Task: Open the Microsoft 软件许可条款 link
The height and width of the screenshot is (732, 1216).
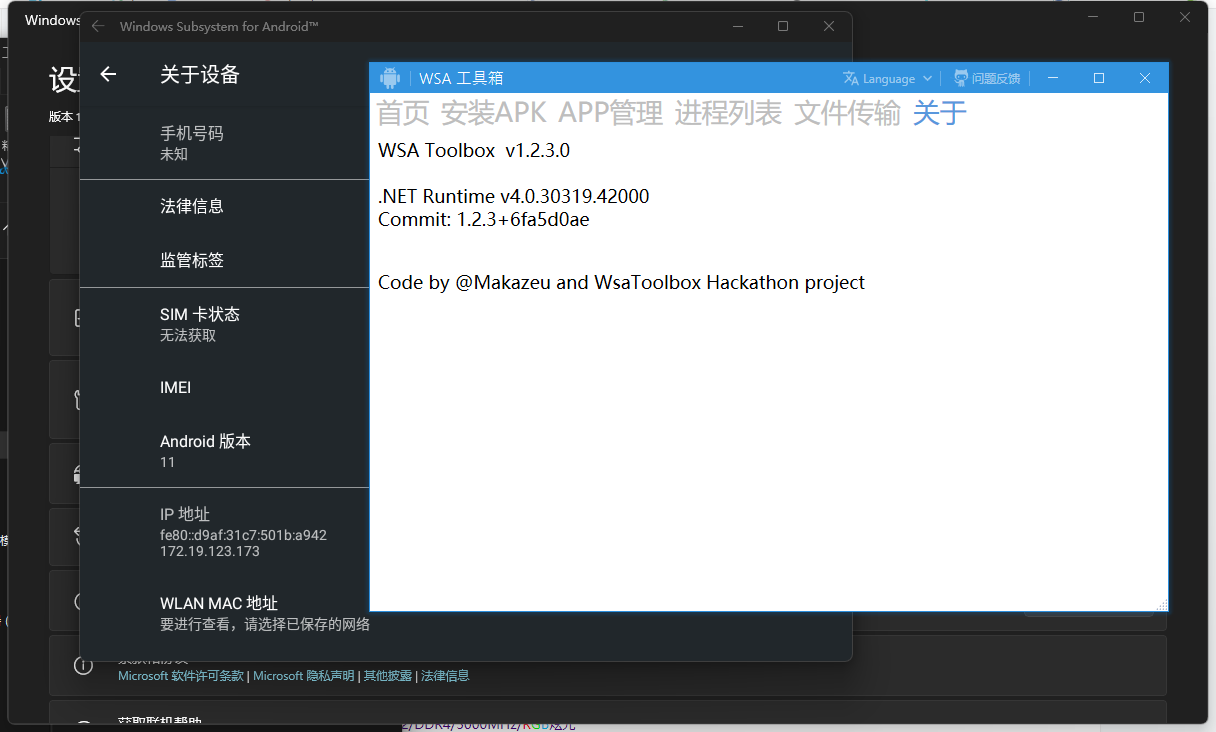Action: pyautogui.click(x=181, y=676)
